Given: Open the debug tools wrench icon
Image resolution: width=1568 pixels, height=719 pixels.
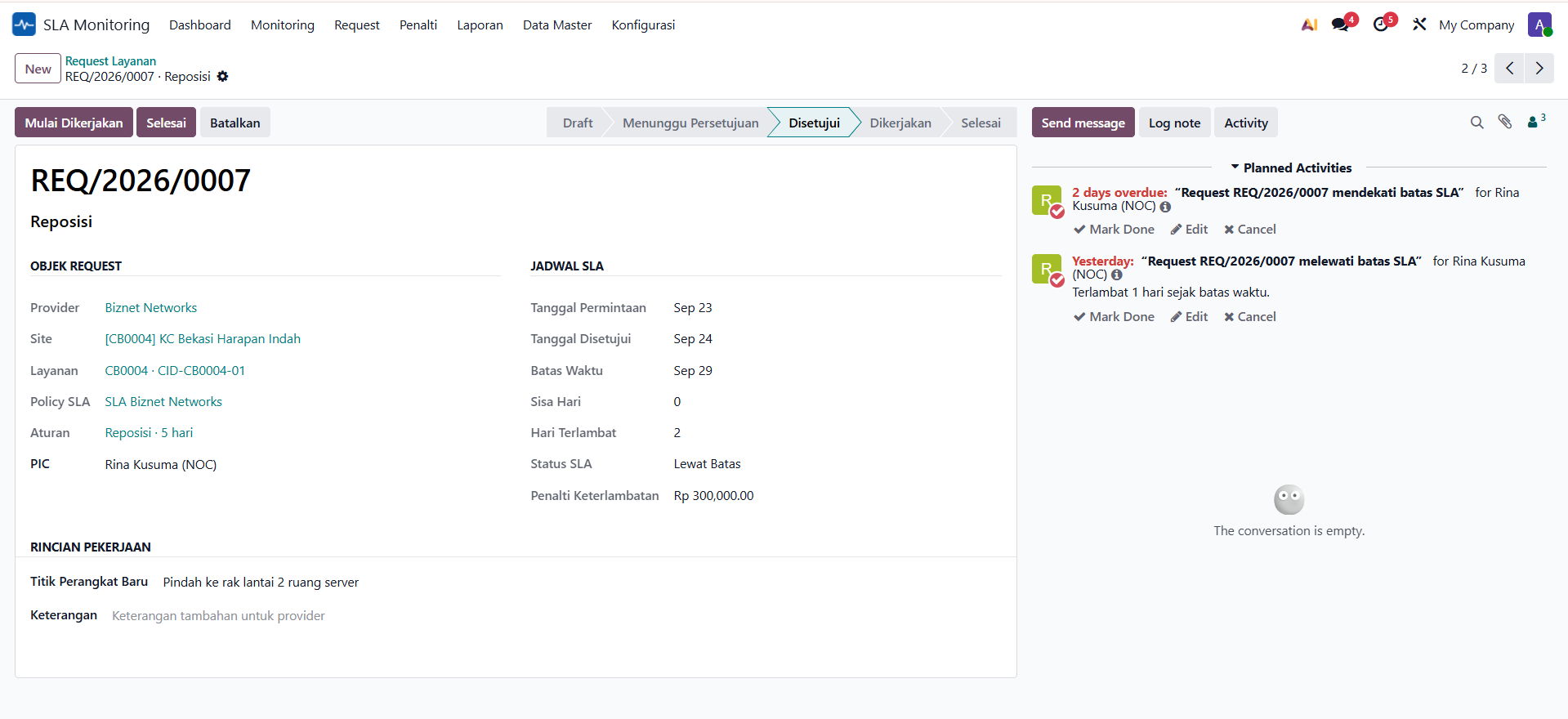Looking at the screenshot, I should [x=1419, y=25].
